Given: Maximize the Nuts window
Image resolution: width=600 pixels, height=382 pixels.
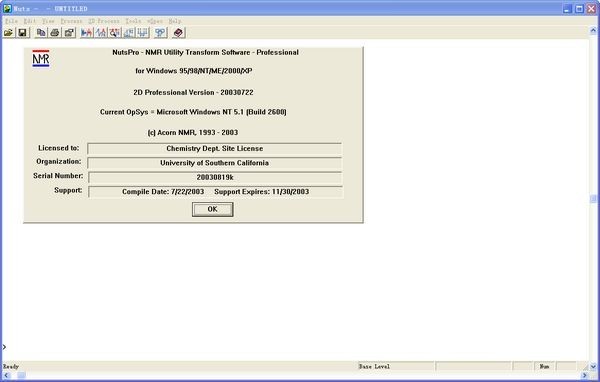Looking at the screenshot, I should click(579, 8).
